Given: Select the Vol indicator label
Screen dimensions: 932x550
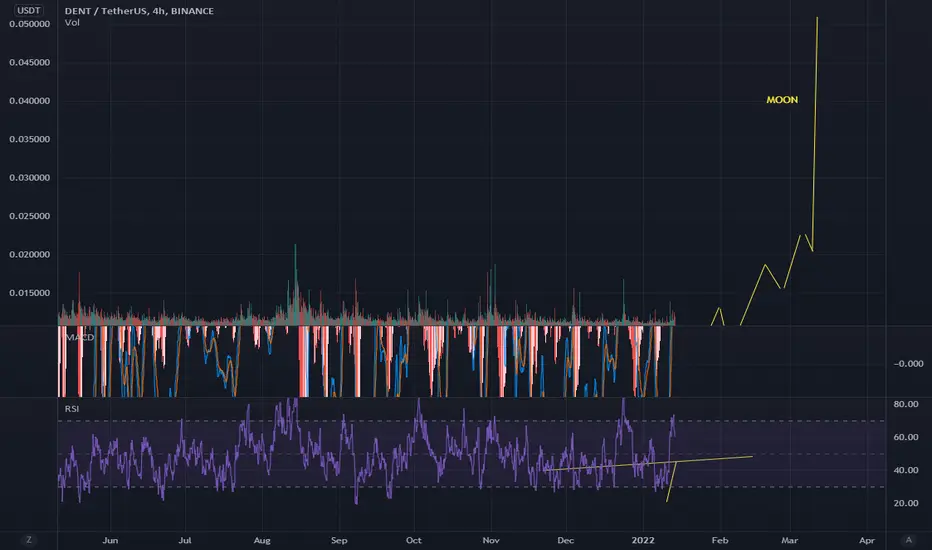Looking at the screenshot, I should pos(72,23).
